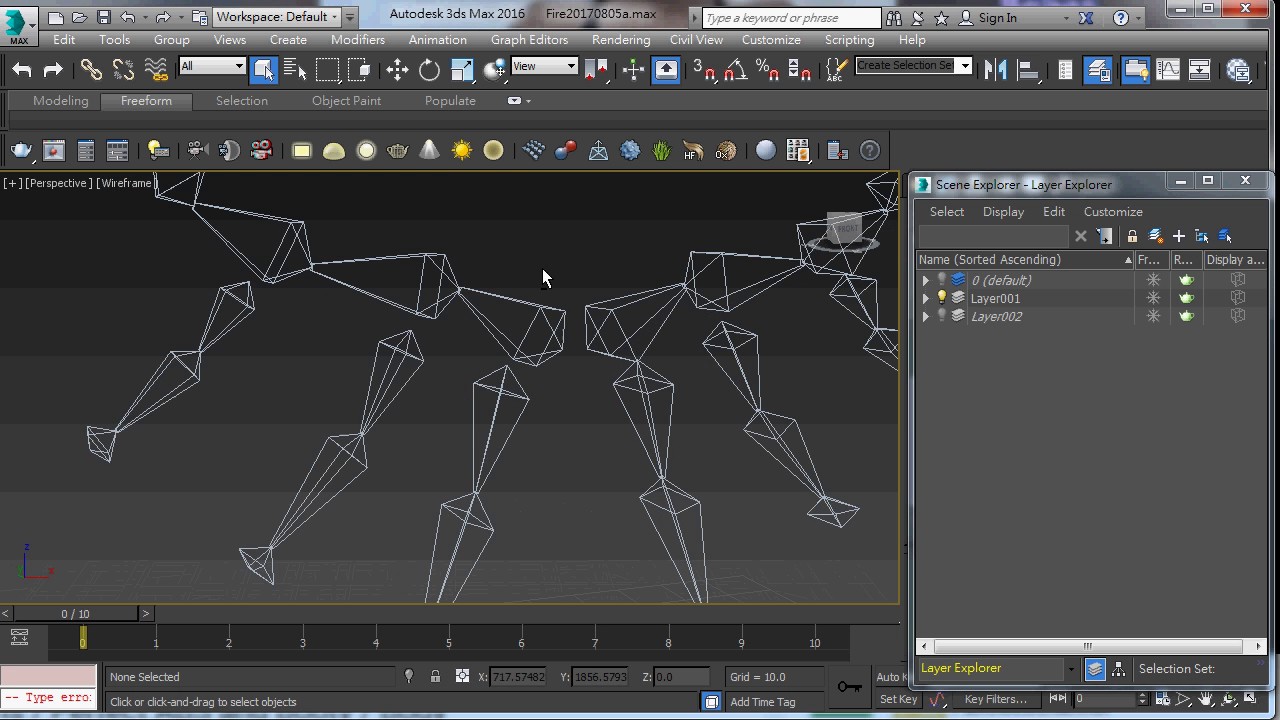This screenshot has width=1280, height=720.
Task: Lock cell editing icon in Scene Explorer
Action: click(1132, 236)
